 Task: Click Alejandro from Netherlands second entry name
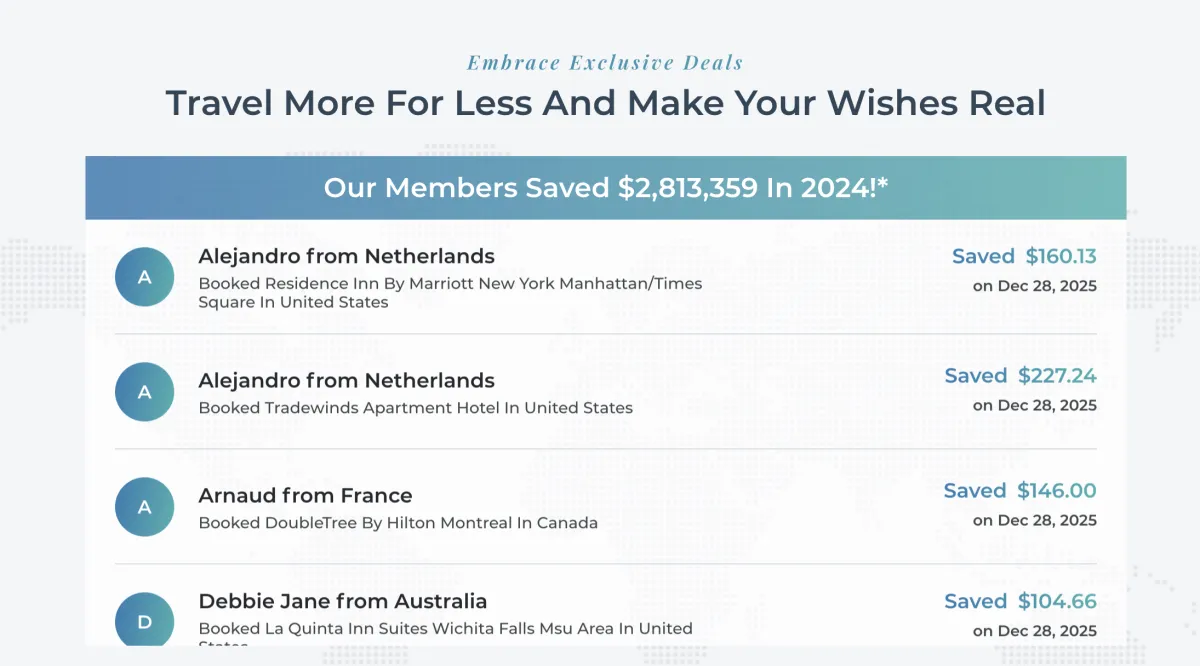click(x=347, y=381)
